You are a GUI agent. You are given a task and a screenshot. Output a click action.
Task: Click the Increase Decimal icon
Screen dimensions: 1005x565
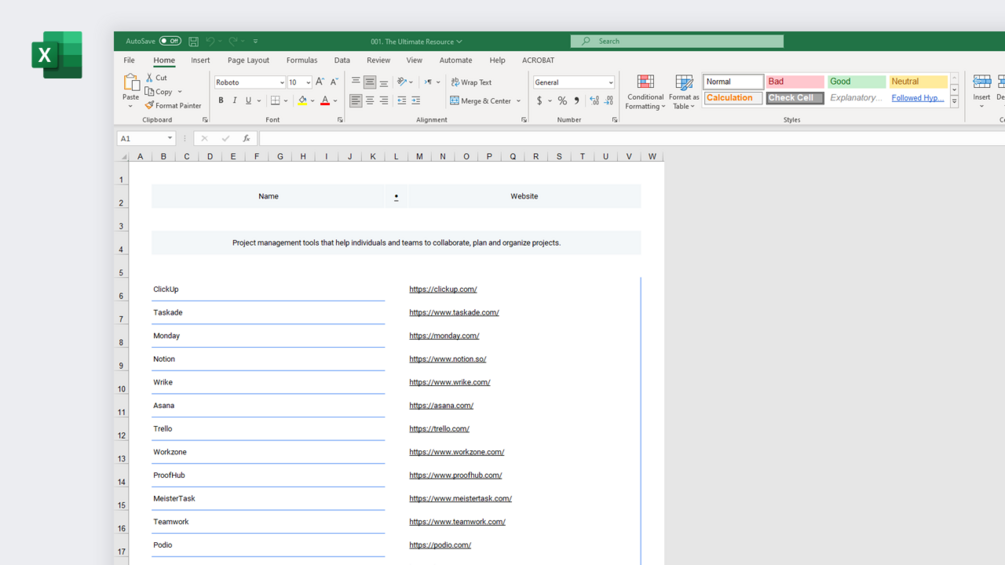[x=594, y=101]
